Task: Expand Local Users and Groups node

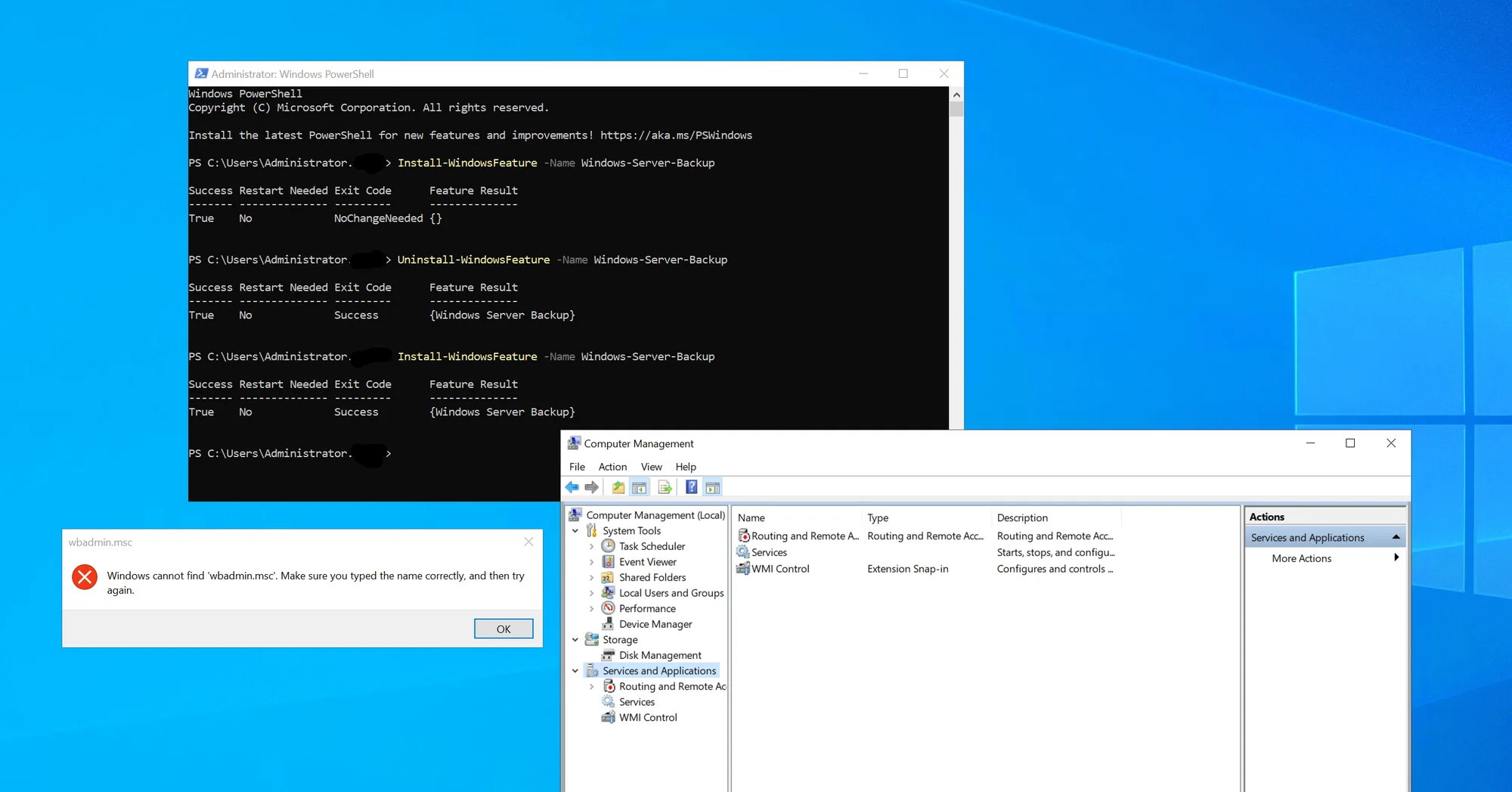Action: (x=591, y=593)
